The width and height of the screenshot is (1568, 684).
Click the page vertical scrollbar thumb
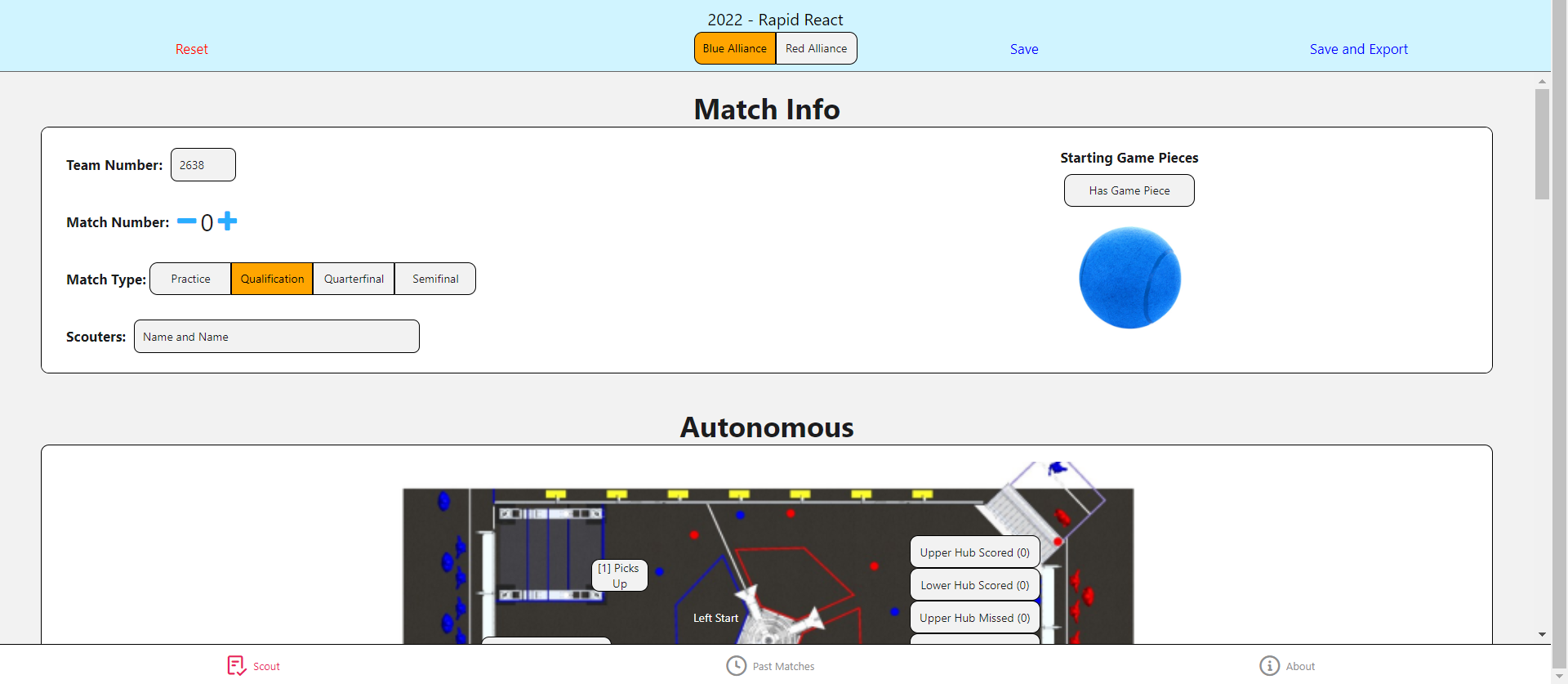coord(1542,144)
